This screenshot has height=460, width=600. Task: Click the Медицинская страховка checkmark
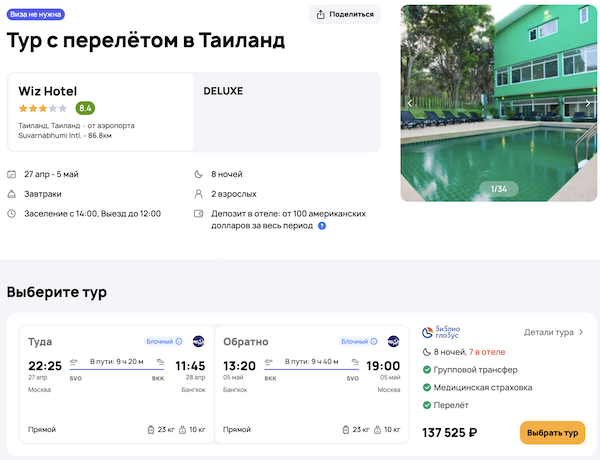427,388
